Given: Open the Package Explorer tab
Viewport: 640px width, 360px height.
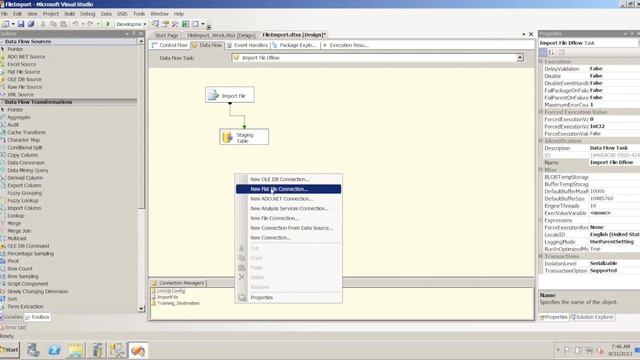Looking at the screenshot, I should [295, 45].
